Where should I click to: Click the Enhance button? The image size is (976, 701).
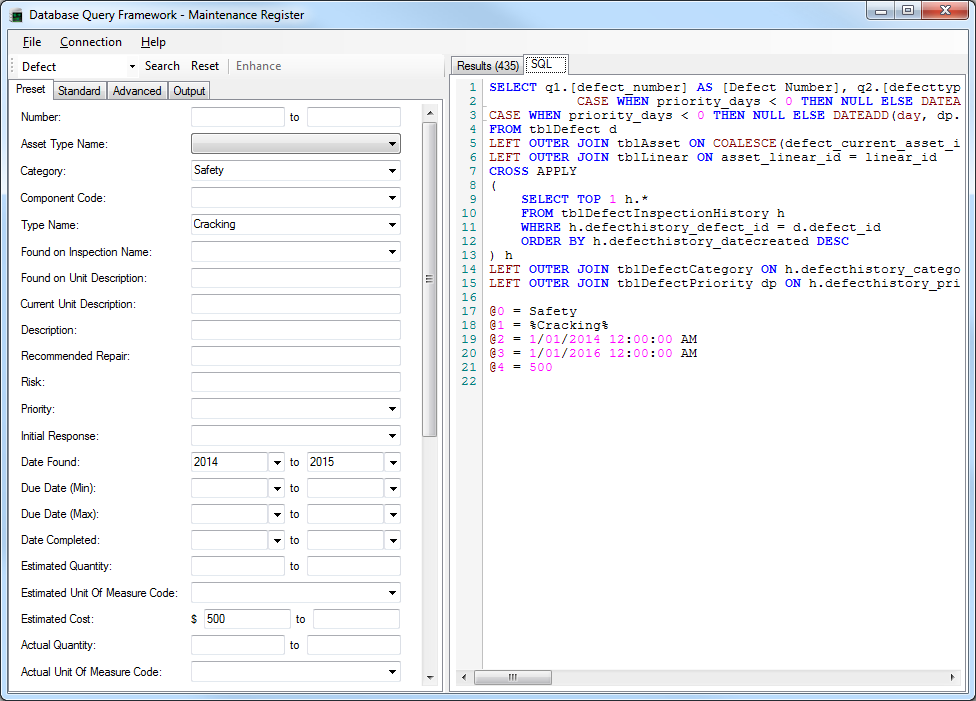[x=258, y=66]
